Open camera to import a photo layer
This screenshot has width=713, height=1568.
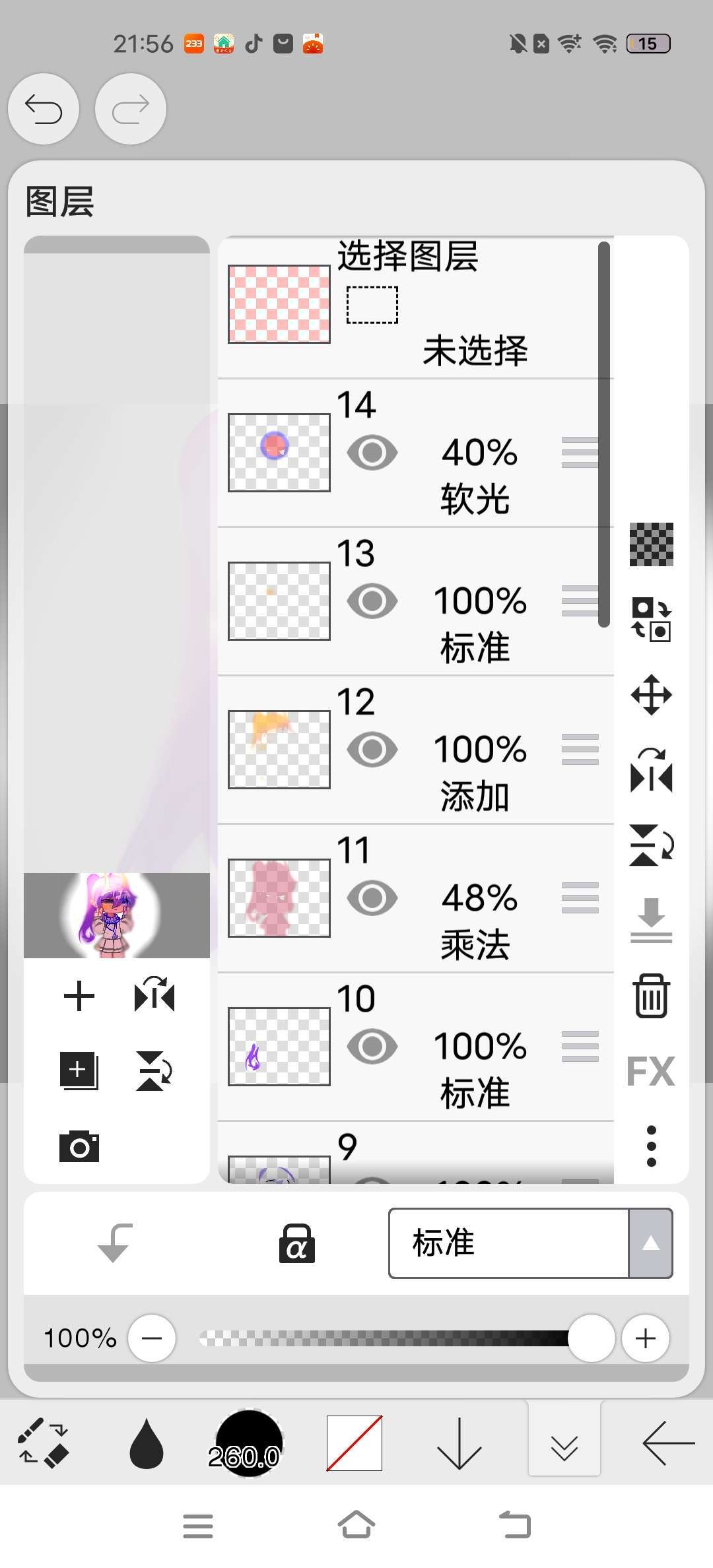click(79, 1146)
